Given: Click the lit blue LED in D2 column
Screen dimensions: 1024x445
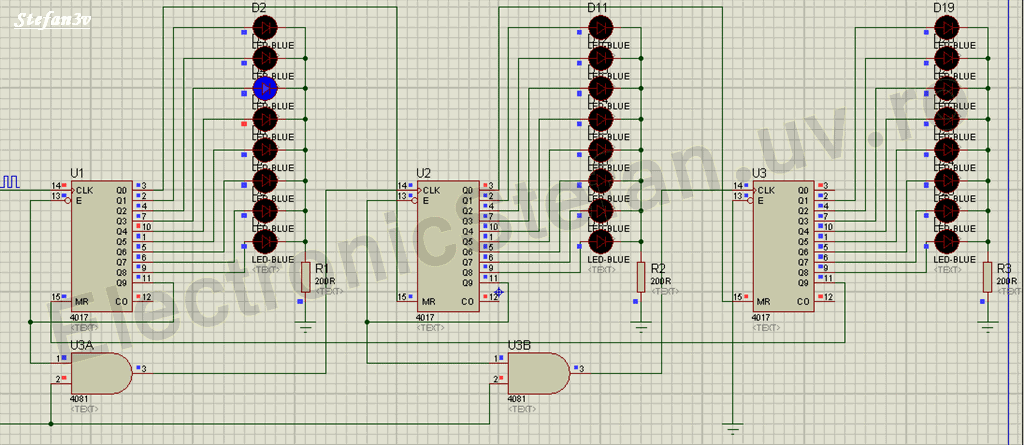Looking at the screenshot, I should coord(264,89).
